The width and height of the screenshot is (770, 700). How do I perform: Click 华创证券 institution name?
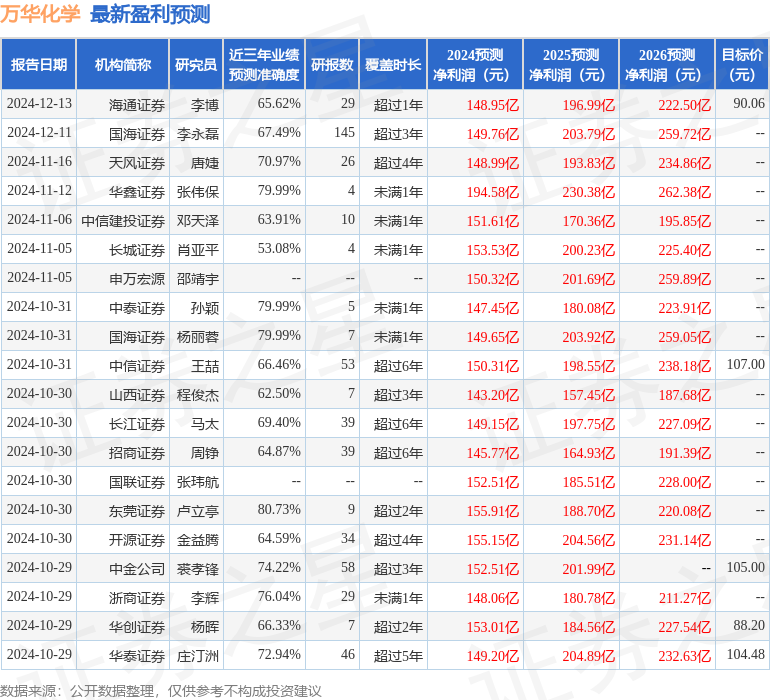[137, 626]
